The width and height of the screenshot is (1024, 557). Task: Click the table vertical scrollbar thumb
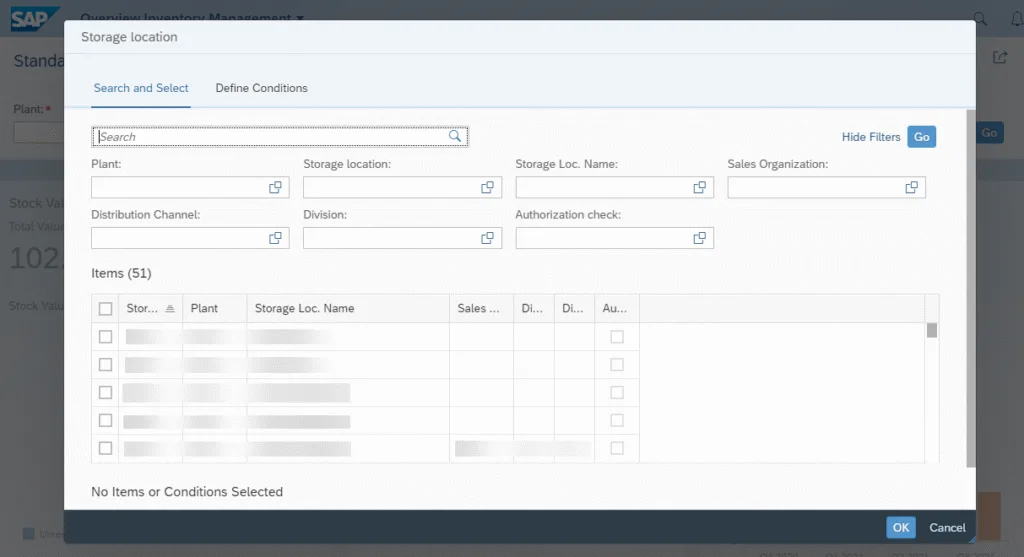pyautogui.click(x=932, y=330)
